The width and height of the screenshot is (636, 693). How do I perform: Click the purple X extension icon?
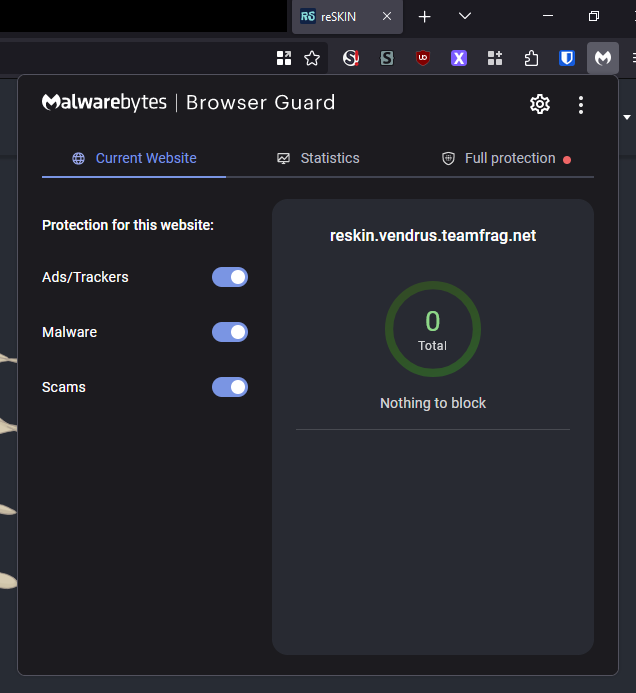tap(459, 58)
